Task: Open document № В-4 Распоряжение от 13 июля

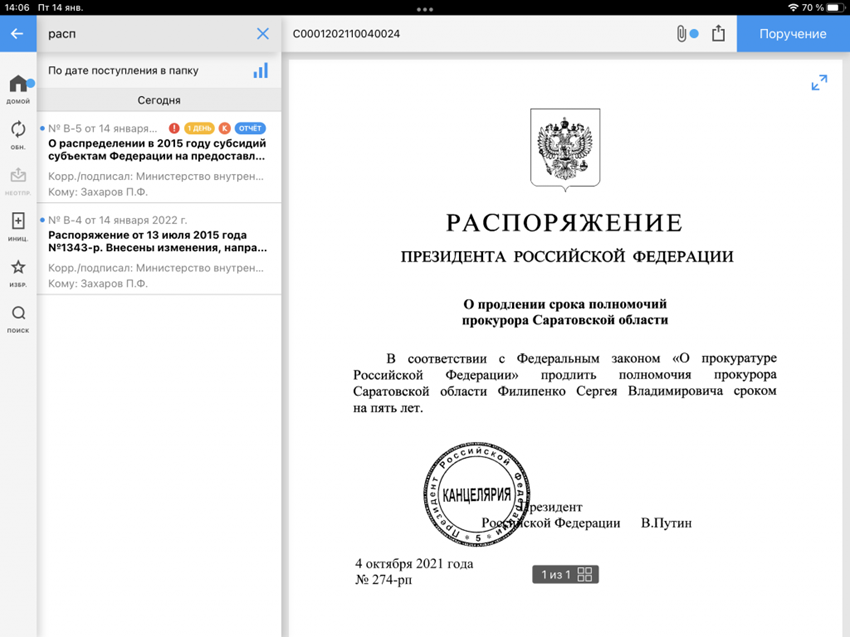Action: pyautogui.click(x=159, y=249)
